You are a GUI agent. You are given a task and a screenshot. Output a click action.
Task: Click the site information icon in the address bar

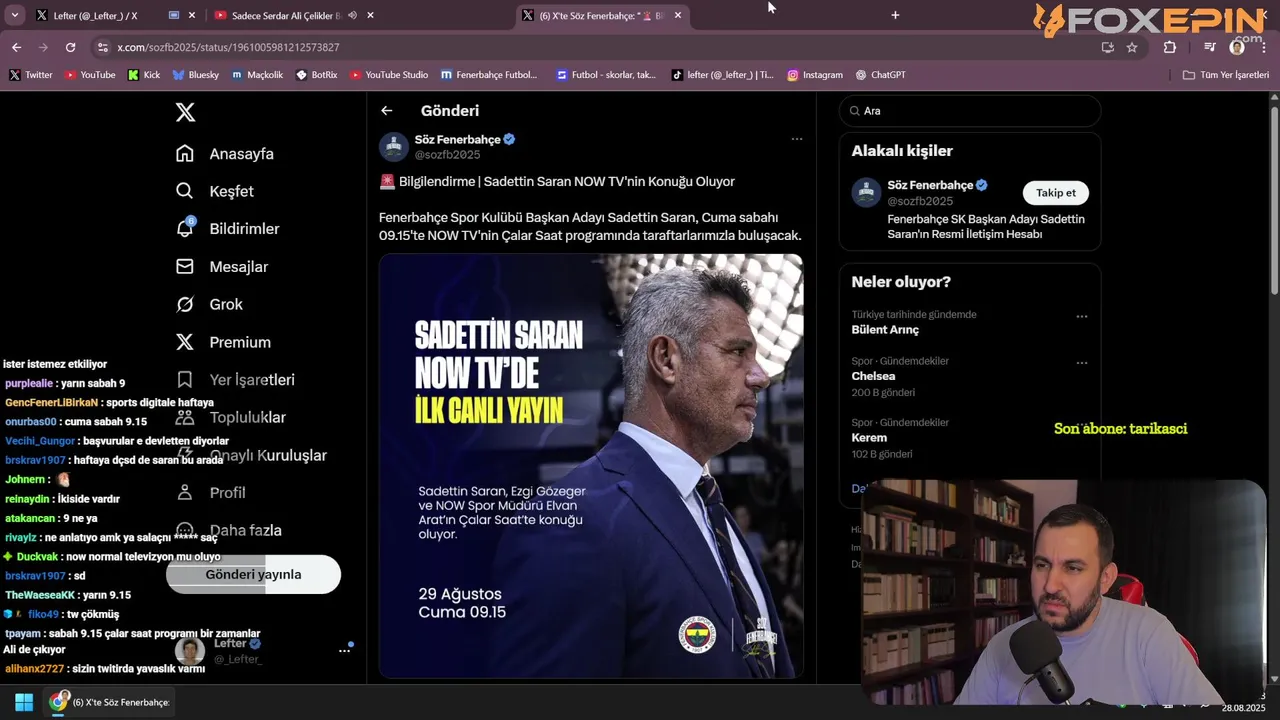coord(102,47)
